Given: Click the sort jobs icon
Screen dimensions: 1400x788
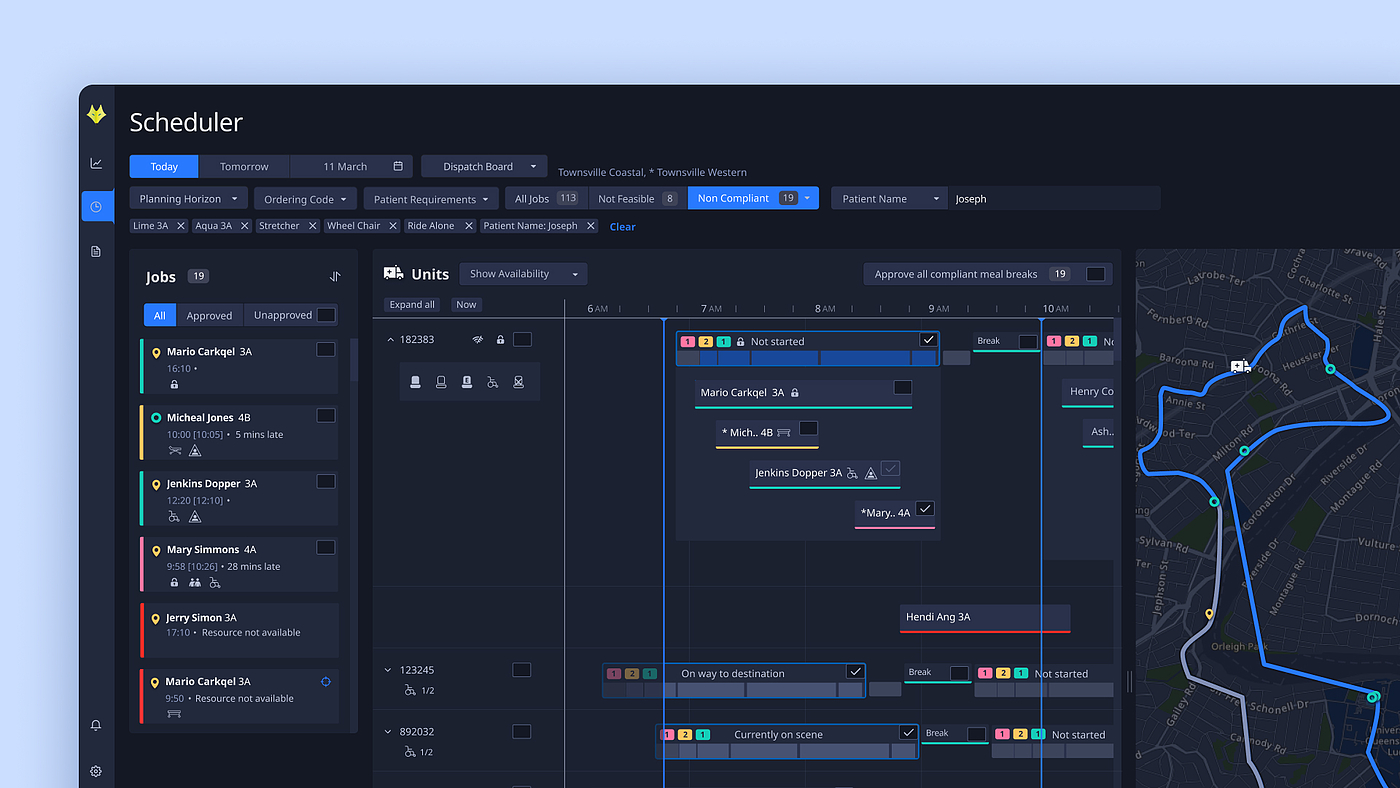Looking at the screenshot, I should pyautogui.click(x=335, y=277).
